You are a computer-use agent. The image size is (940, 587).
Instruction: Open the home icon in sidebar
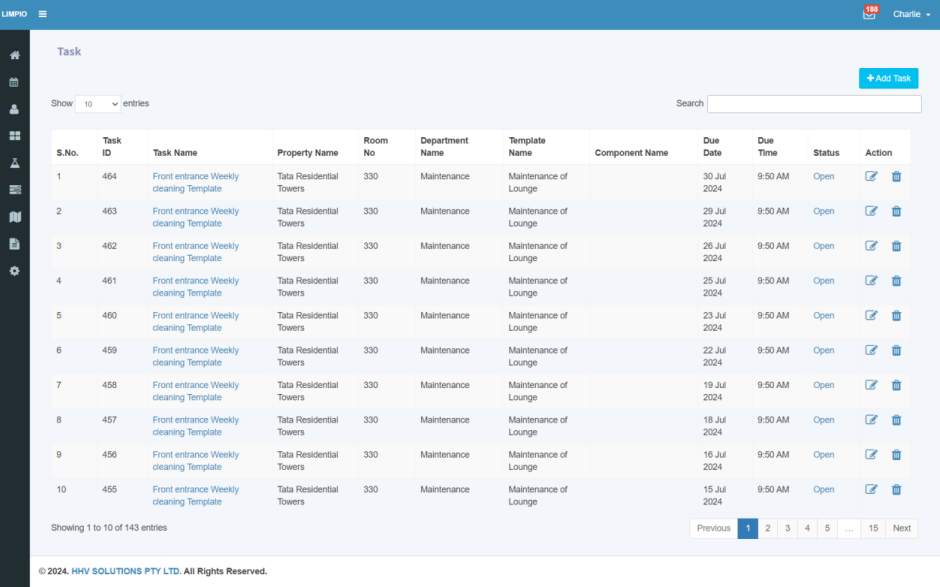click(15, 55)
